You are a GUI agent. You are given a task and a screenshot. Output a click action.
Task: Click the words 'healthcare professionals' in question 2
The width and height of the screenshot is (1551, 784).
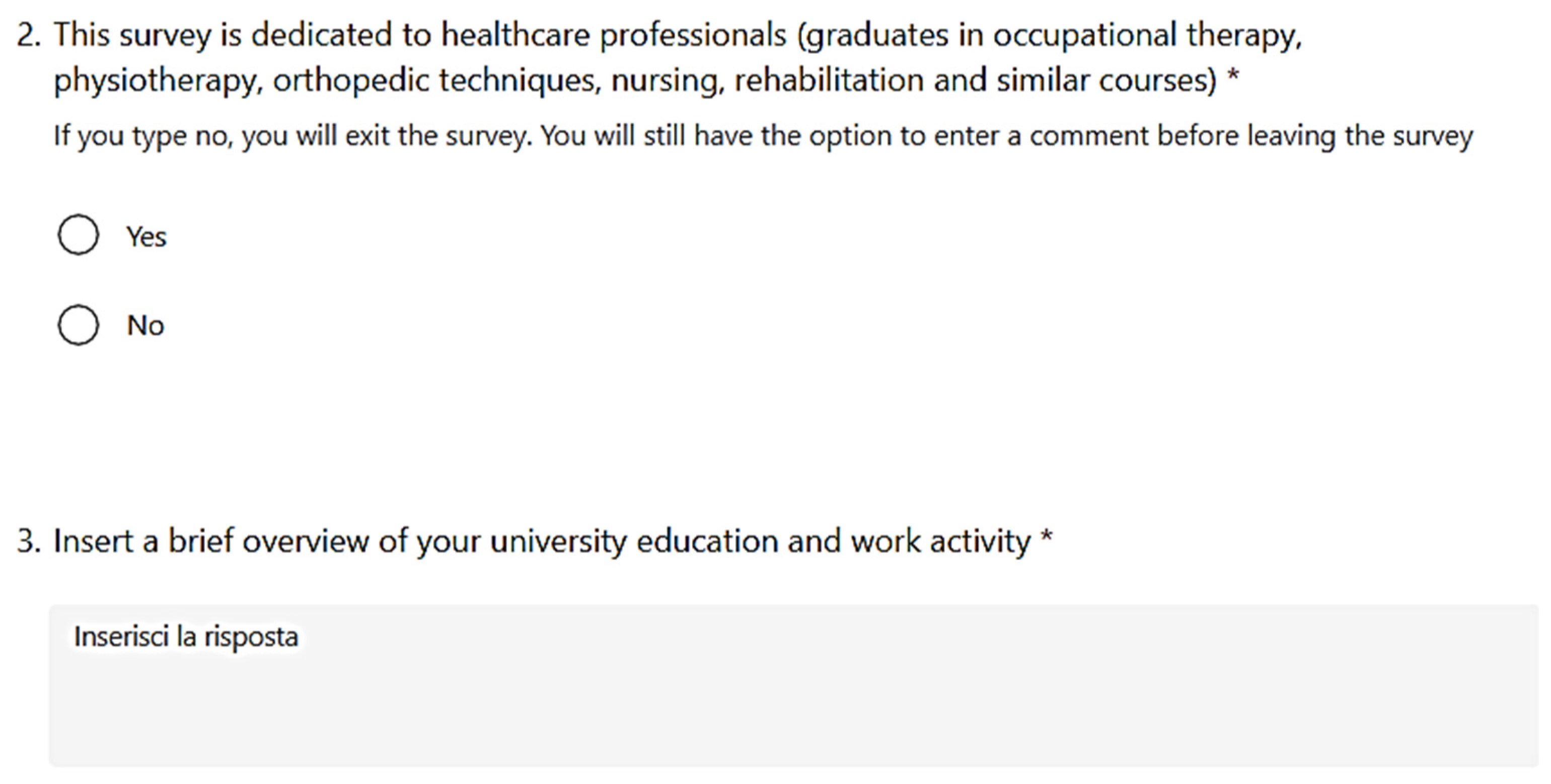(x=614, y=35)
